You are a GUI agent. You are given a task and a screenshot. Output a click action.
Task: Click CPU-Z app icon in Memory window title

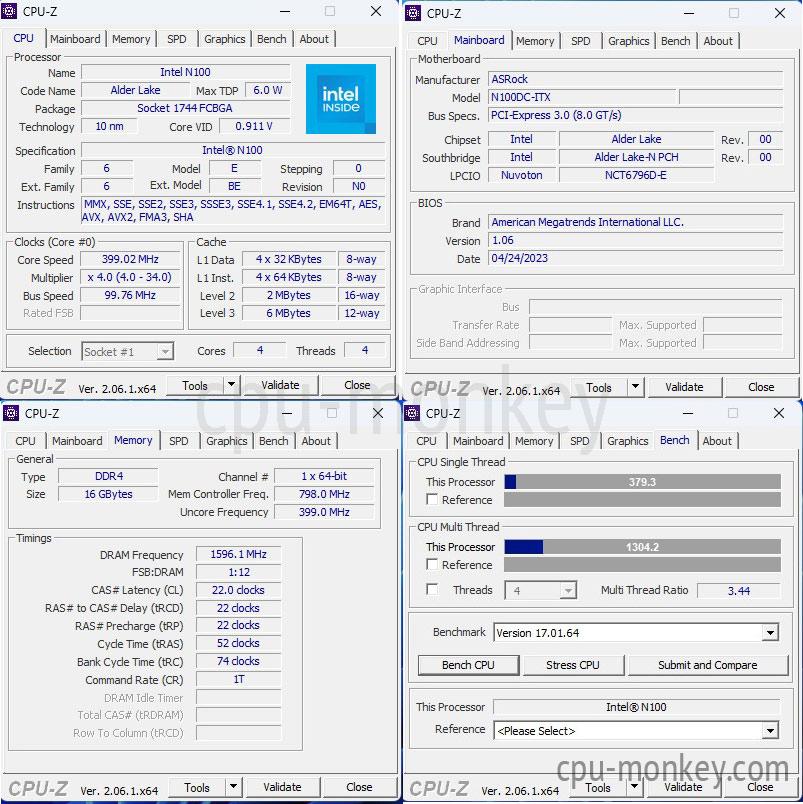click(x=11, y=413)
